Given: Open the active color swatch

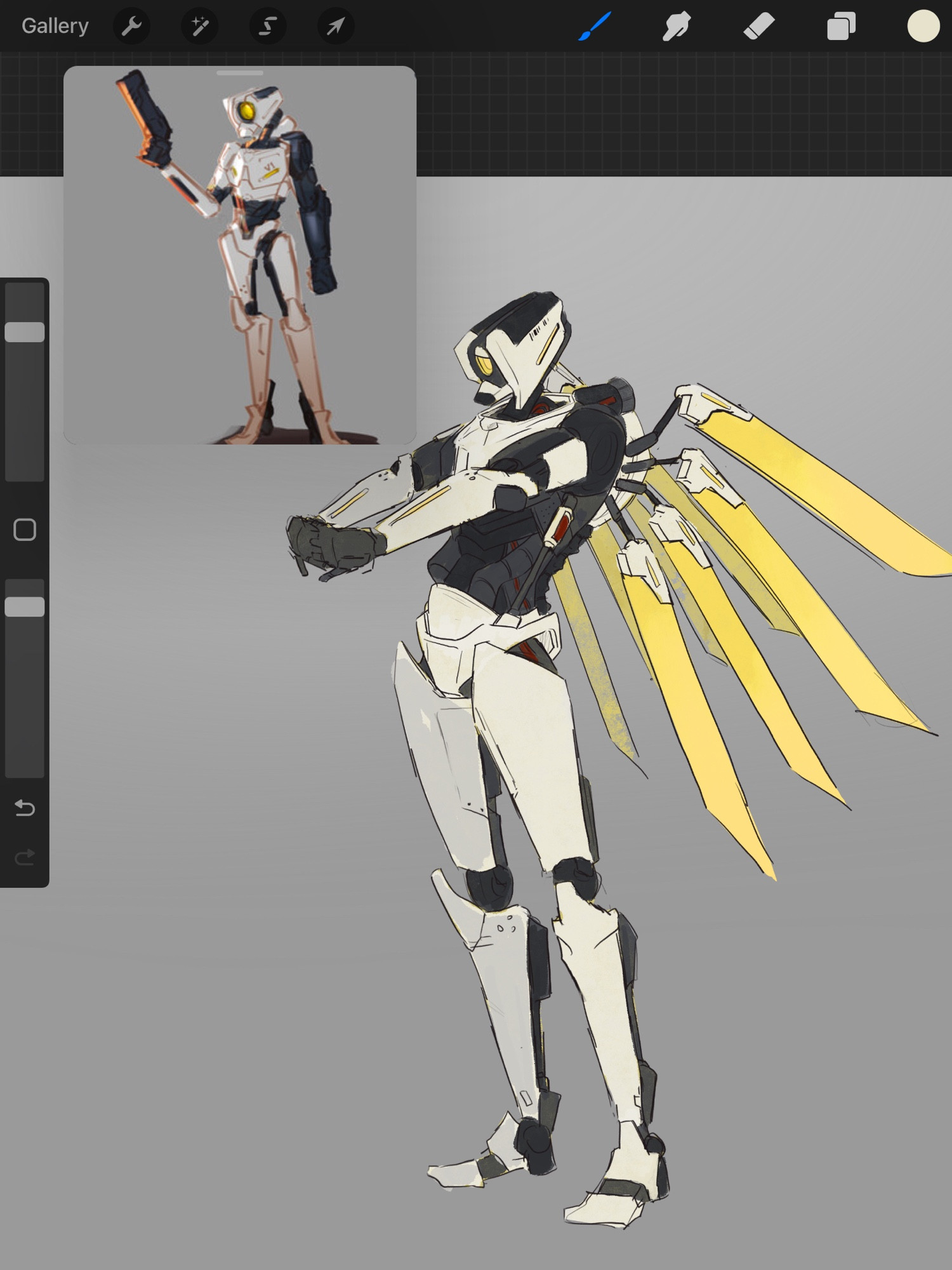Looking at the screenshot, I should (x=923, y=26).
